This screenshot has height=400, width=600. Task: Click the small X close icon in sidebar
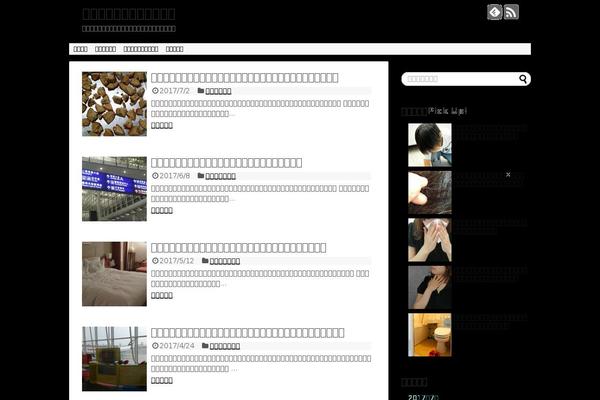tap(508, 175)
